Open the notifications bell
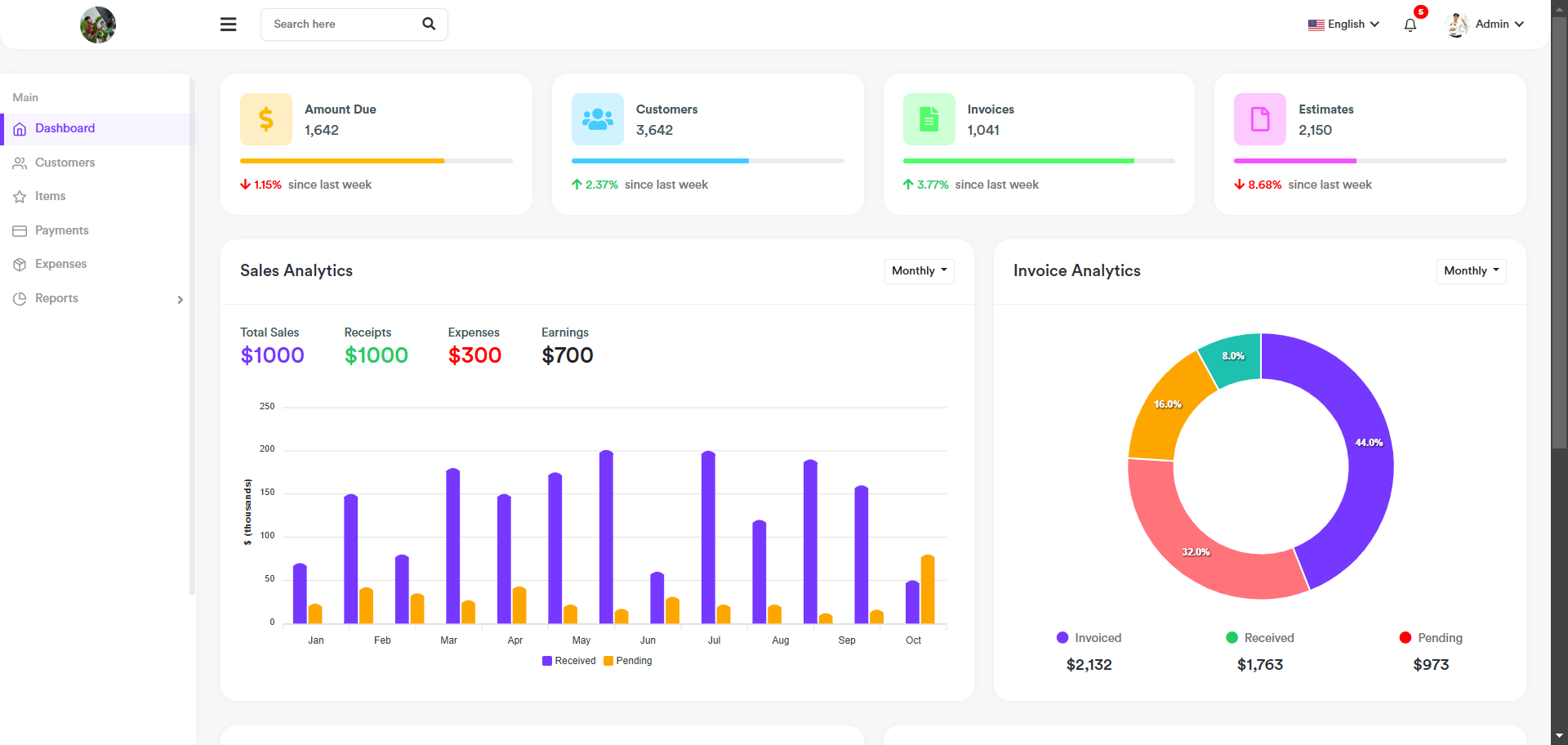This screenshot has height=745, width=1568. pos(1410,25)
